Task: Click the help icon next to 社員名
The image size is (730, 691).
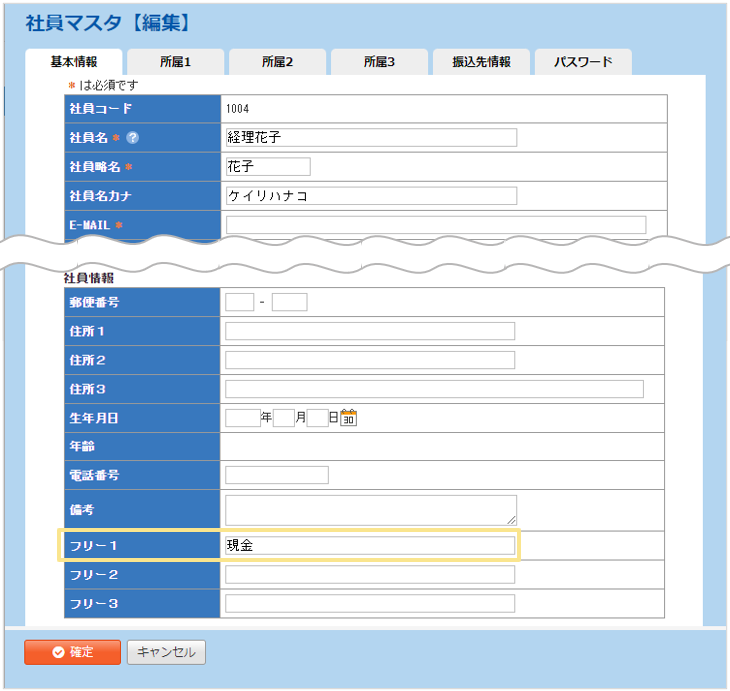Action: click(132, 138)
